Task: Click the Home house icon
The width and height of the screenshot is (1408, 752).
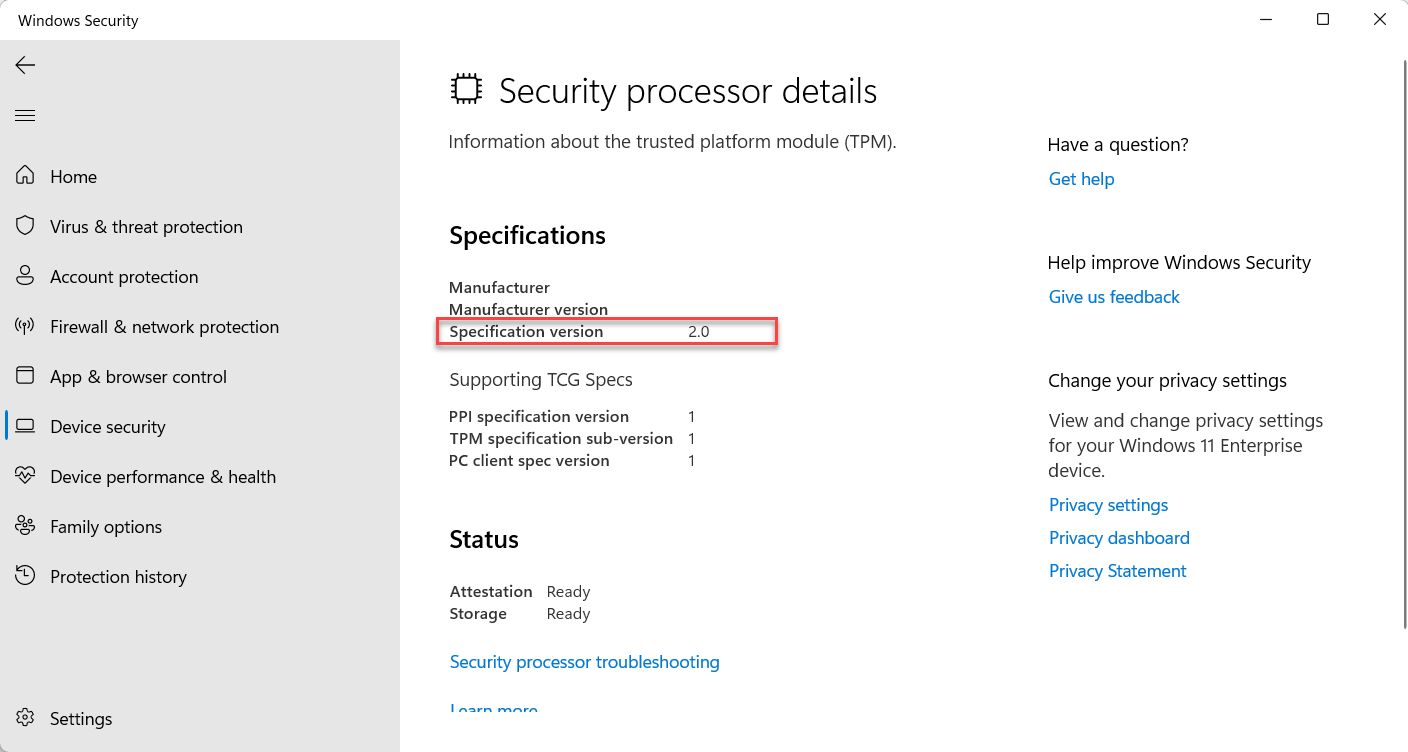Action: (x=25, y=176)
